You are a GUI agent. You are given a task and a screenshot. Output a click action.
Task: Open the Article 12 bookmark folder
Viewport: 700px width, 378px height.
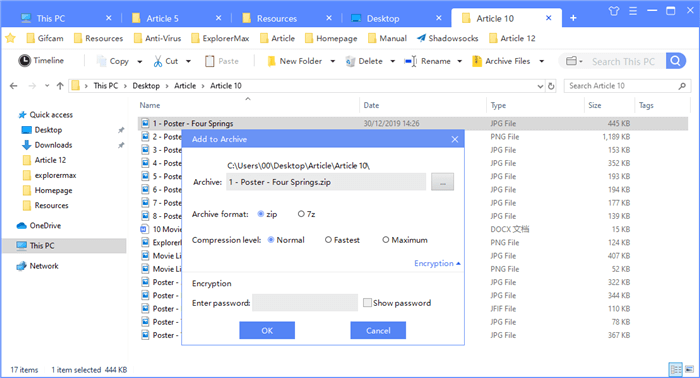coord(512,38)
